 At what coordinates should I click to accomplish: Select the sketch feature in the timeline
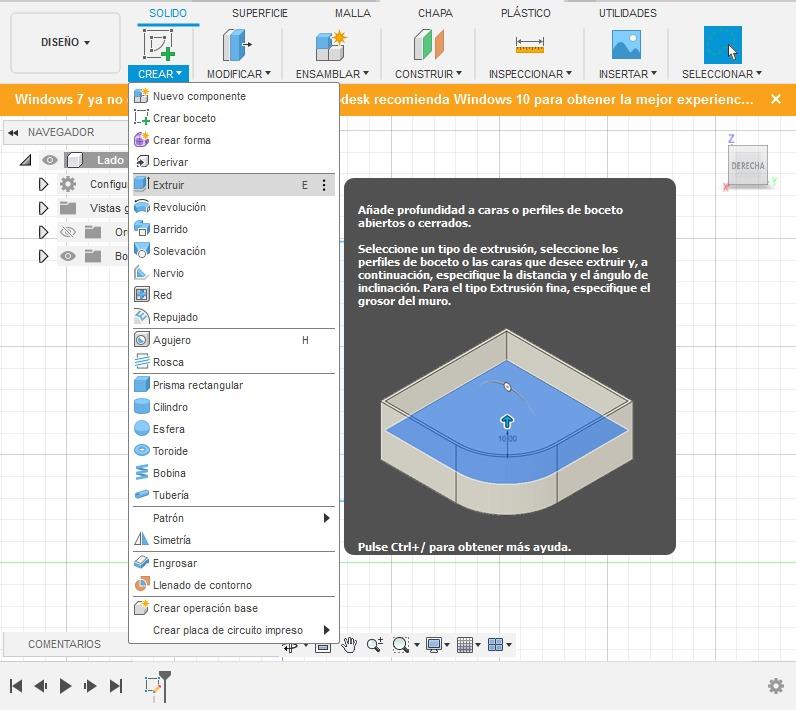click(x=153, y=686)
